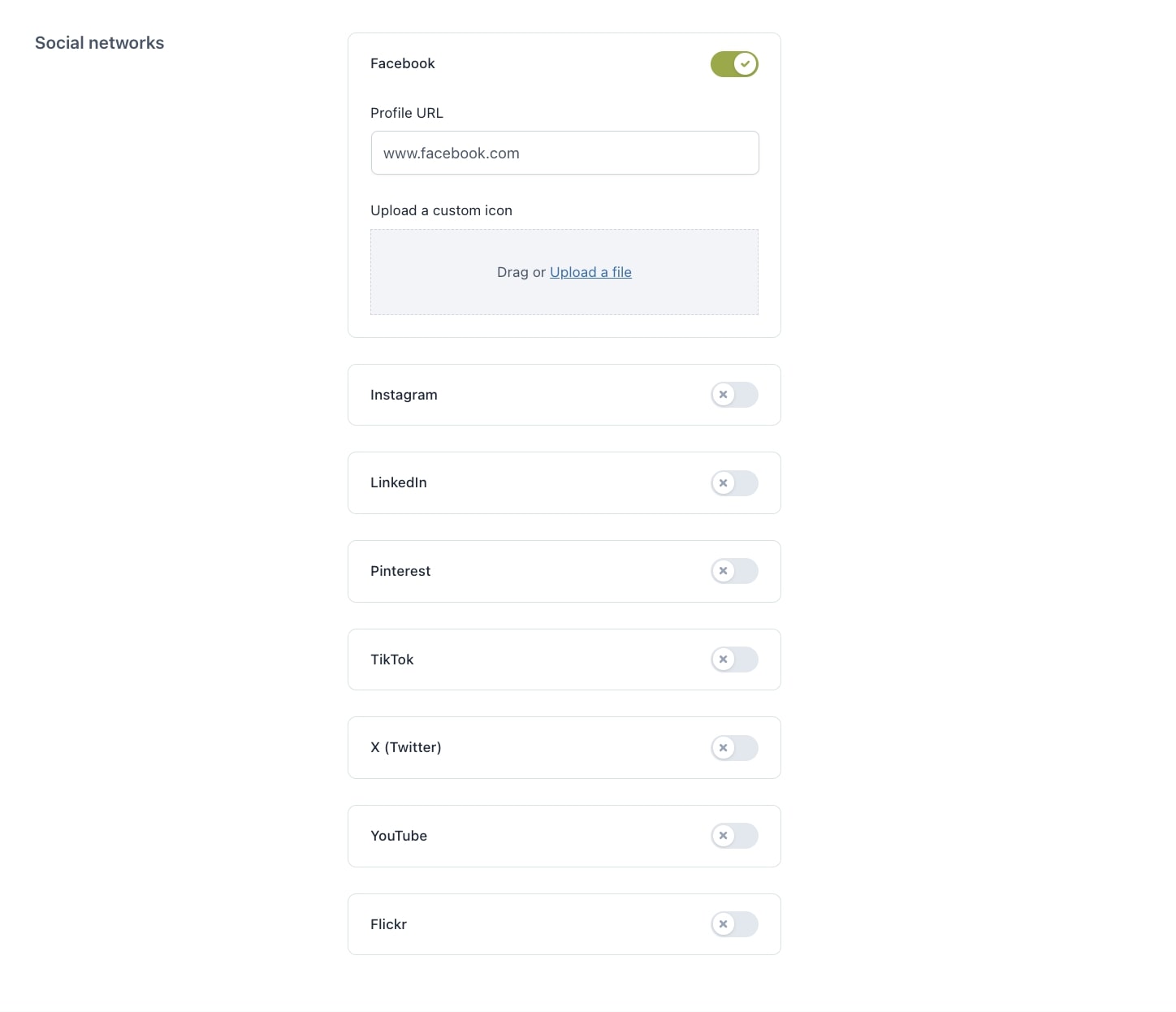Click the YouTube label text

399,836
